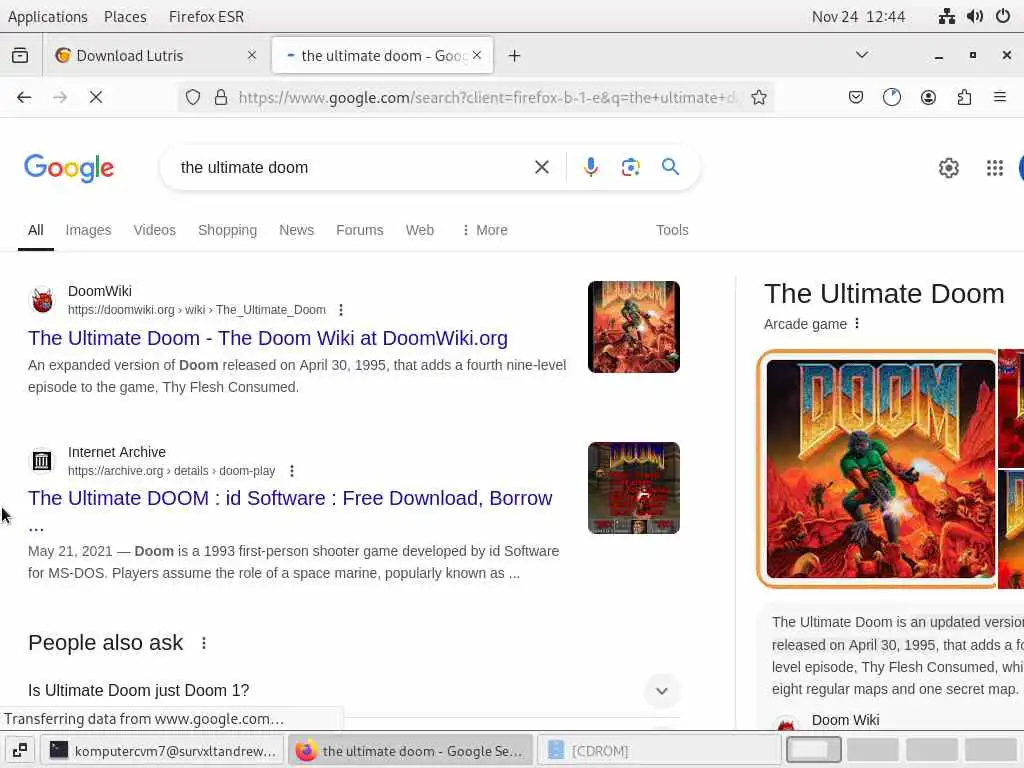Image resolution: width=1024 pixels, height=768 pixels.
Task: Open options for Internet Archive result
Action: pos(292,471)
